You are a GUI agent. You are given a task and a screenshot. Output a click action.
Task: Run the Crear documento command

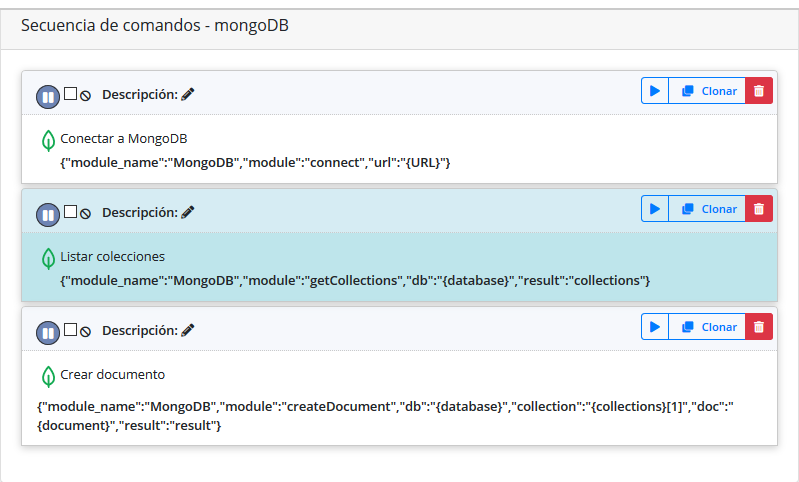tap(655, 327)
